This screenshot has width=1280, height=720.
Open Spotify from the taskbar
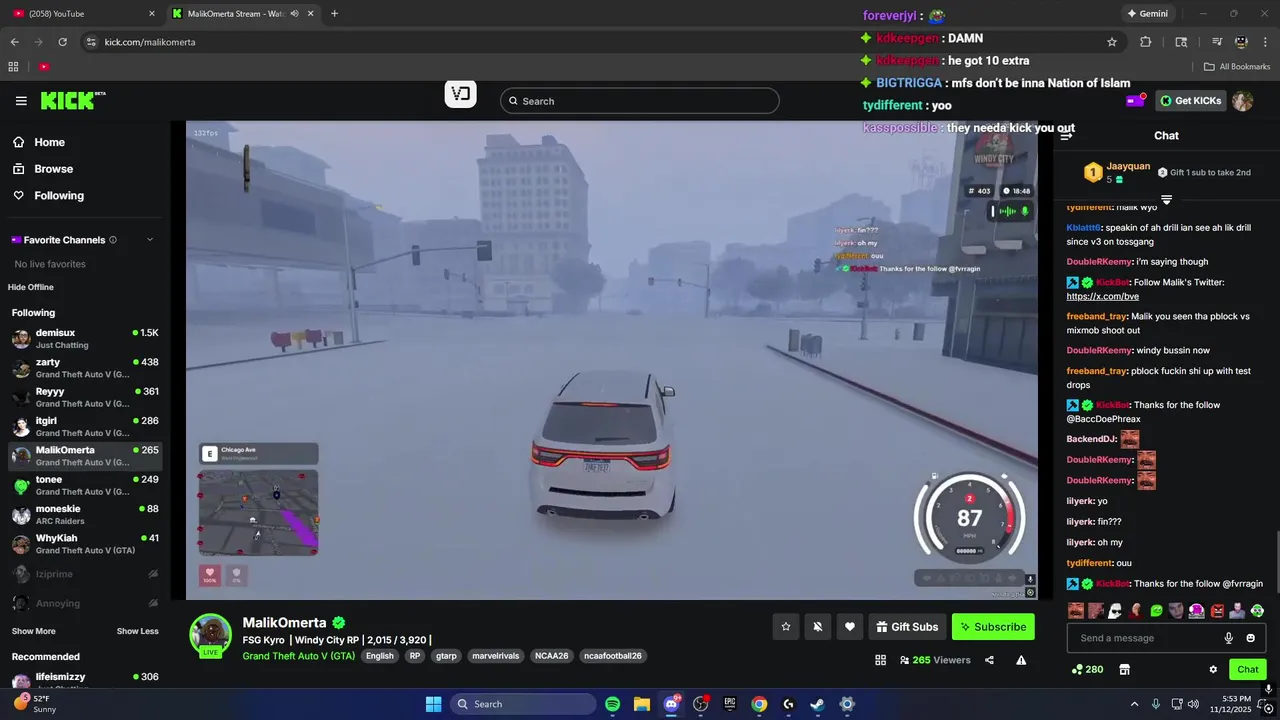(612, 704)
